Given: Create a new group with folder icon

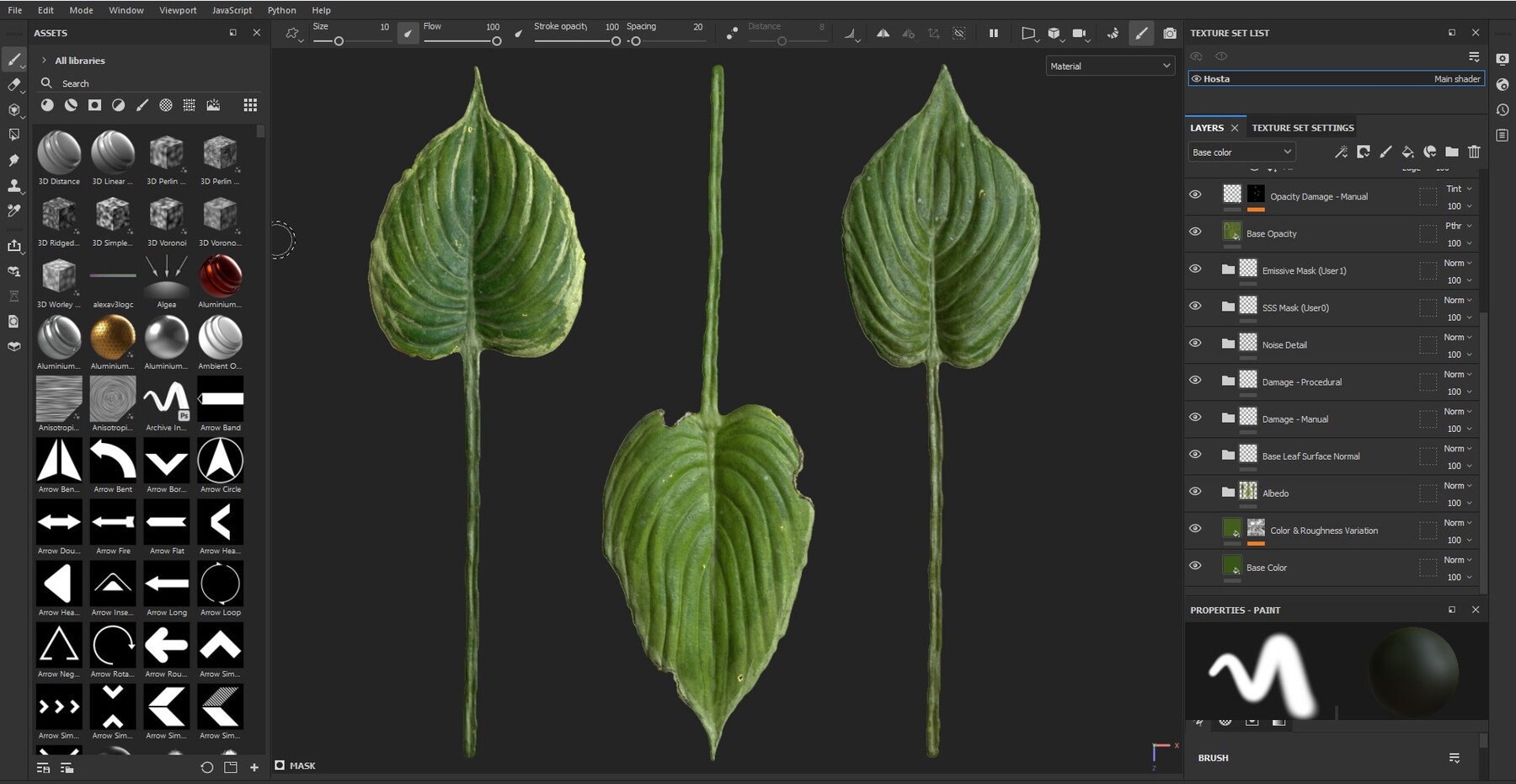Looking at the screenshot, I should pos(1451,152).
